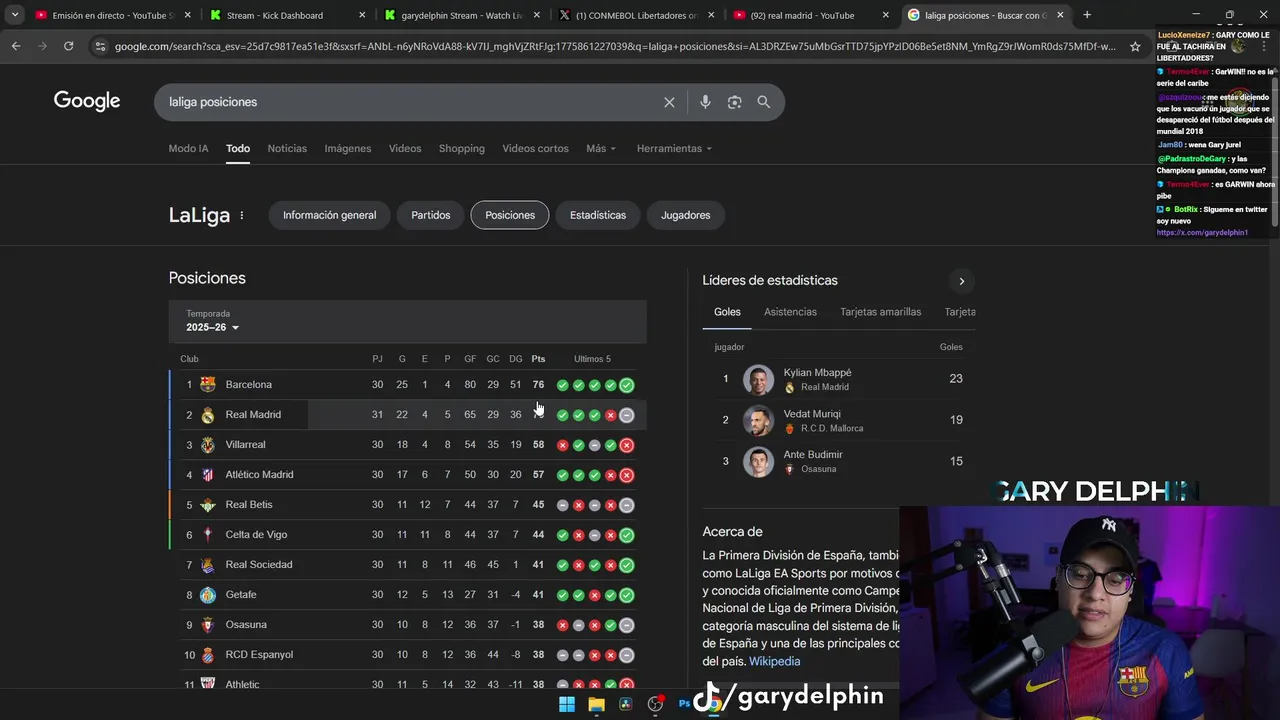
Task: Select the Posiciones chip
Action: pos(510,215)
